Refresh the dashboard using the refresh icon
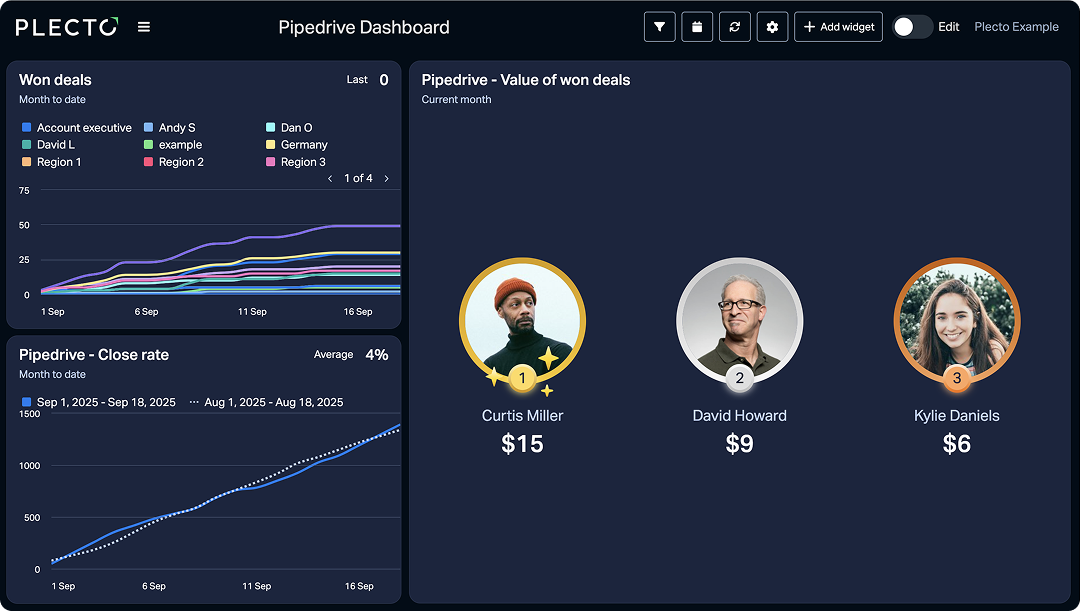The image size is (1080, 611). pyautogui.click(x=735, y=27)
